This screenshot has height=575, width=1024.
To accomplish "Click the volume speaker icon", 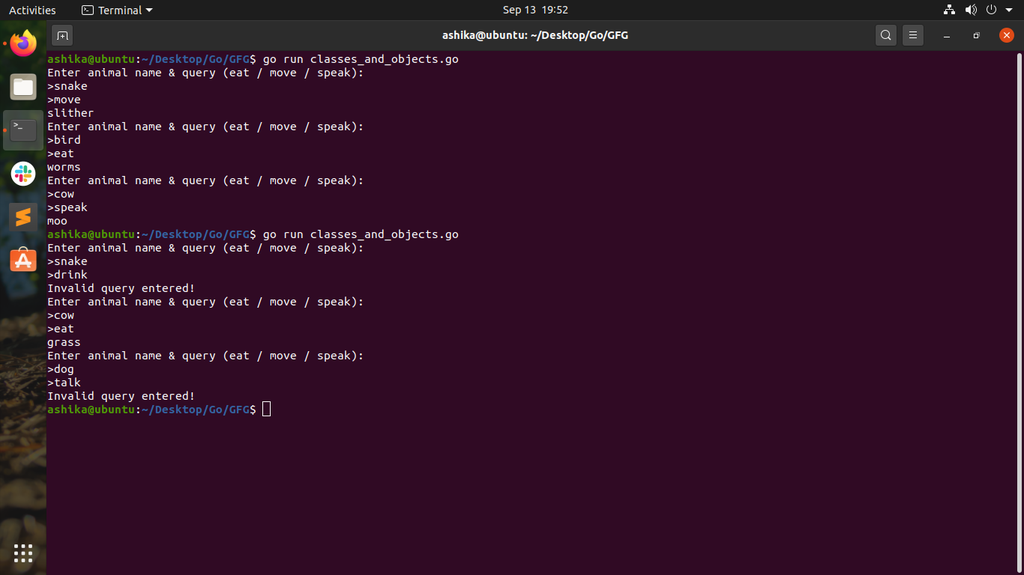I will click(970, 10).
